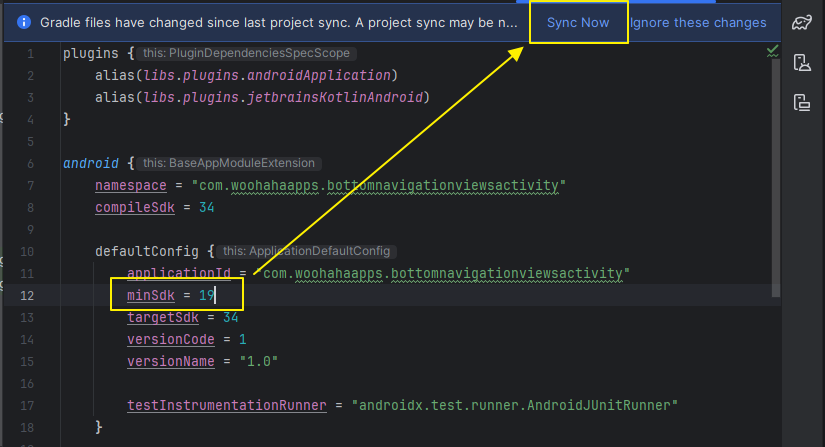Image resolution: width=825 pixels, height=447 pixels.
Task: Open the Device Manager sidebar icon
Action: pos(802,63)
